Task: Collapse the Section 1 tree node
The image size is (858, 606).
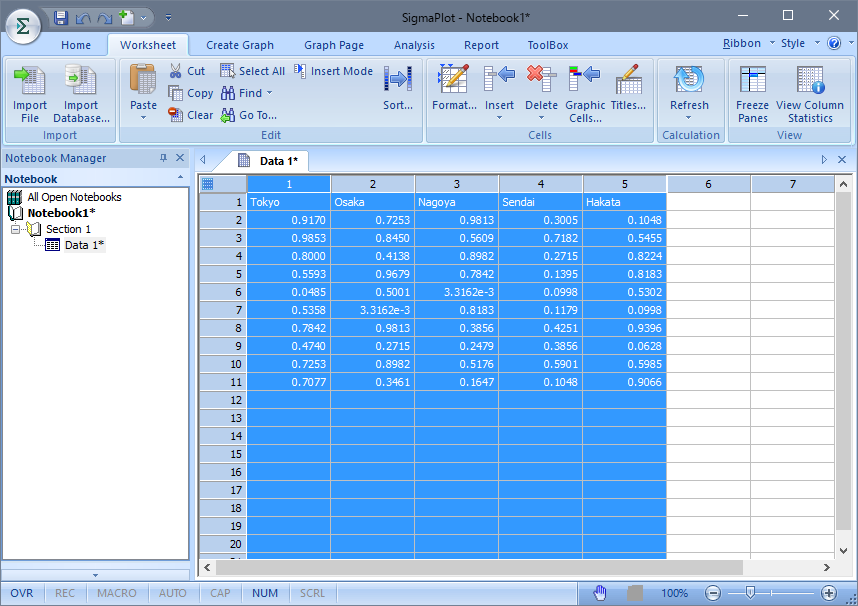Action: click(x=15, y=229)
